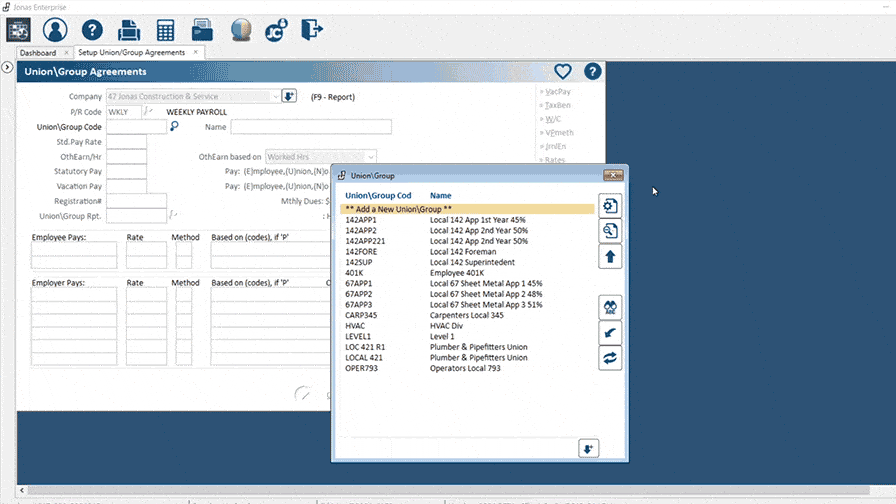Image resolution: width=896 pixels, height=504 pixels.
Task: Sort by Name column header in popup
Action: (x=441, y=195)
